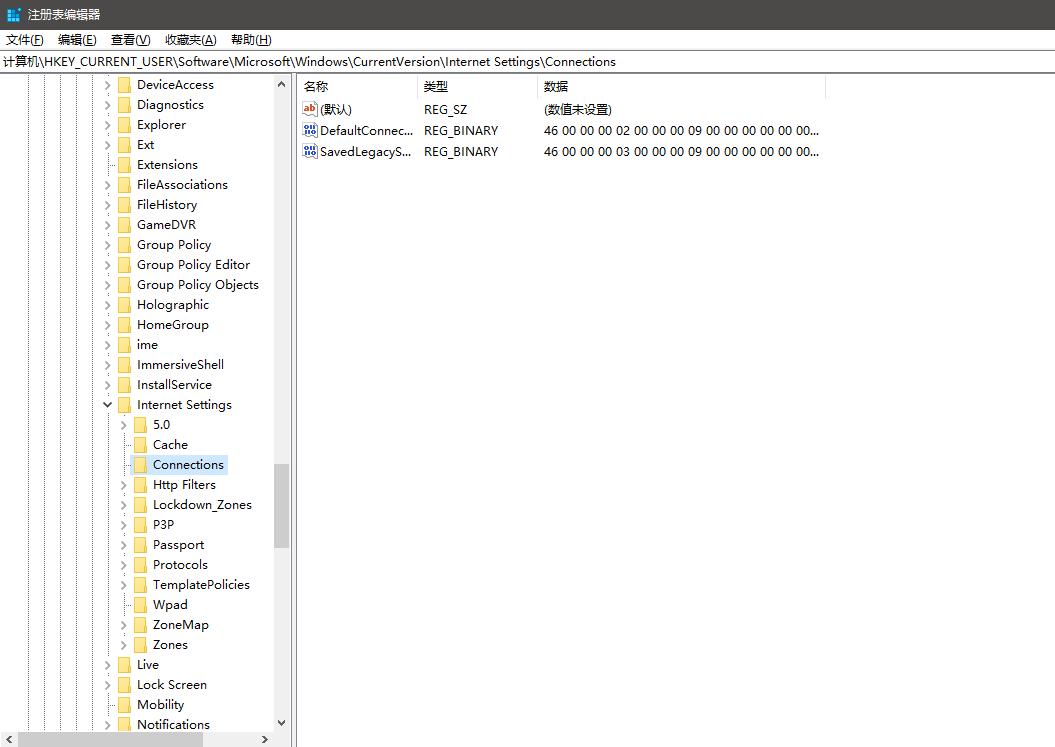The image size is (1055, 747).
Task: Click the Group Policy Editor folder icon
Action: pos(124,265)
